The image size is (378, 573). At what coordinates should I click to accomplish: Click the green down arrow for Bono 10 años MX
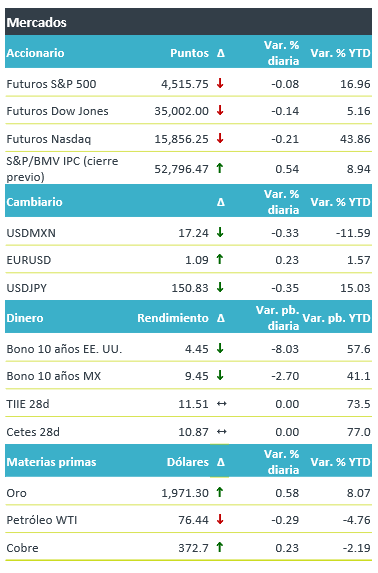coord(220,376)
